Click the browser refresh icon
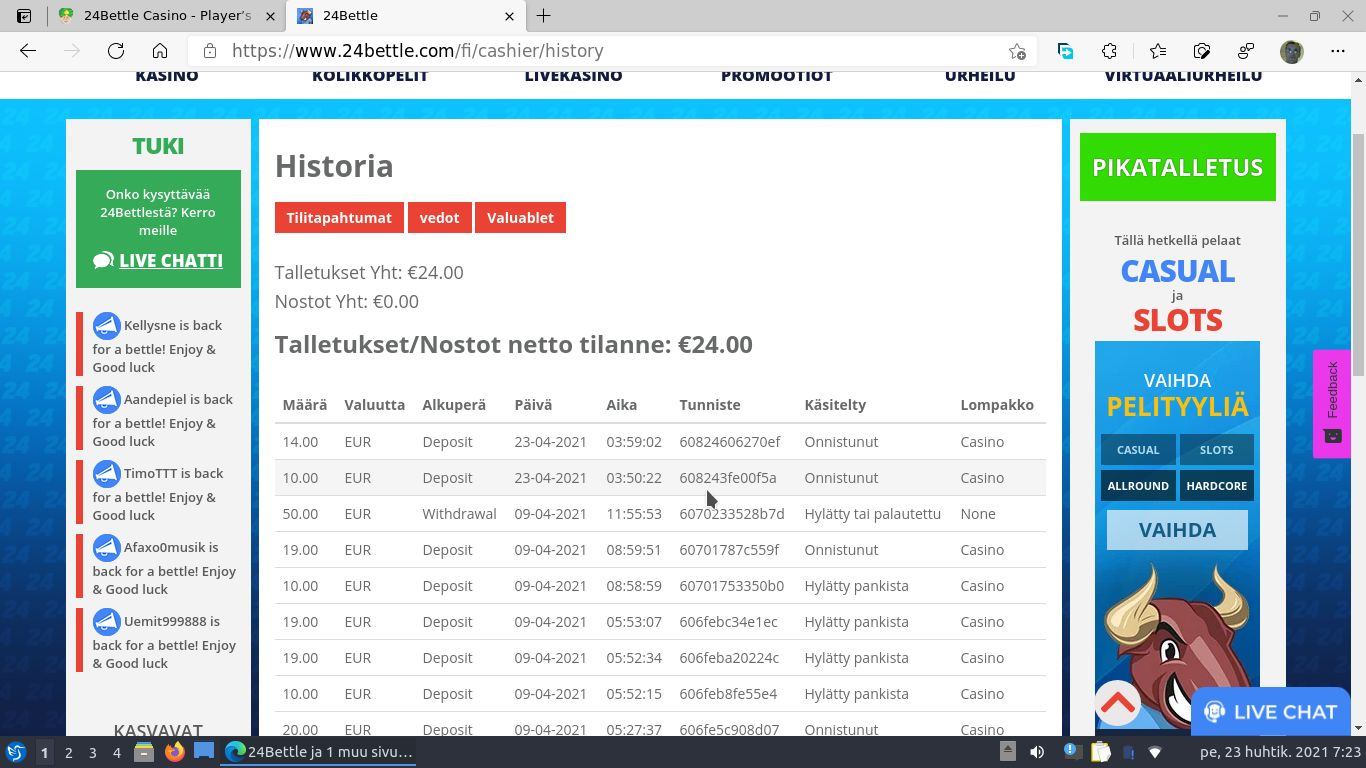1366x768 pixels. pyautogui.click(x=116, y=51)
